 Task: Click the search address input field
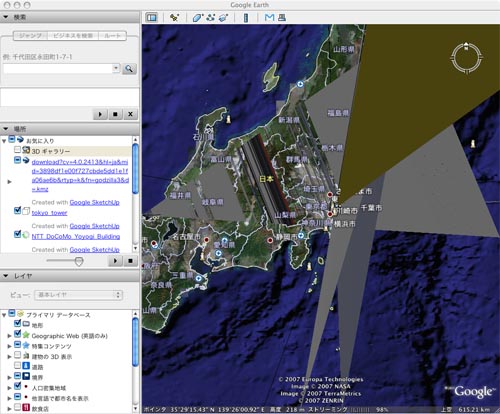click(x=58, y=69)
